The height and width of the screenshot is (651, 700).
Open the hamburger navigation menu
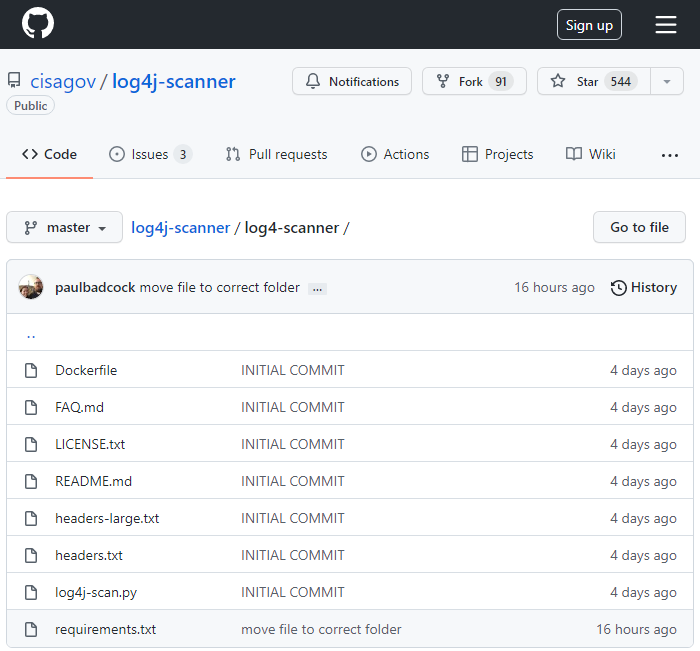point(666,25)
